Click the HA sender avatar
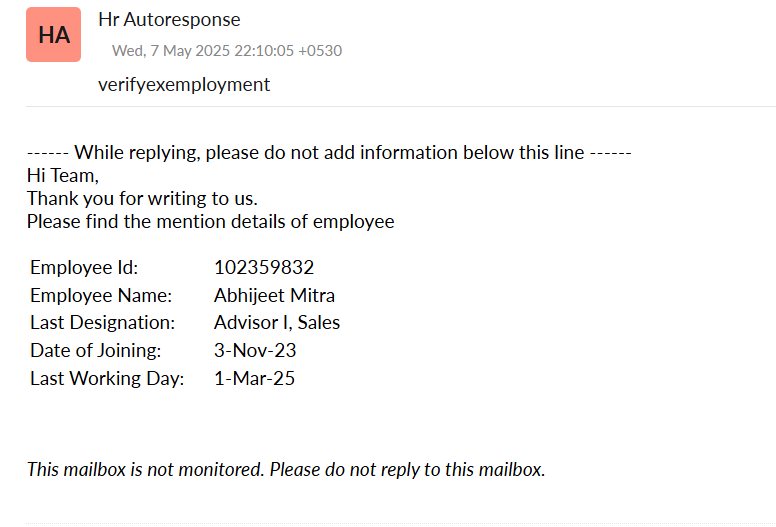Screen dimensions: 776x527 point(53,35)
